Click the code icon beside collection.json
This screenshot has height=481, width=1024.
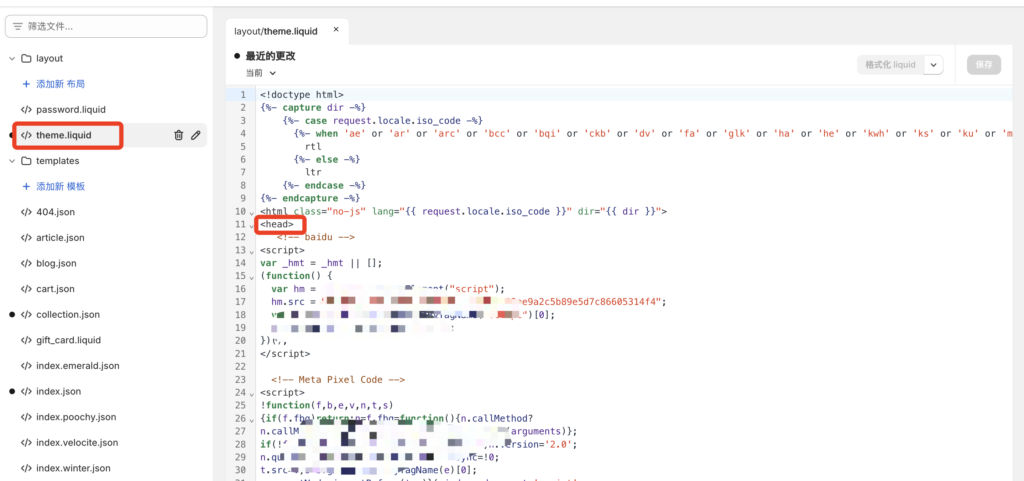click(25, 315)
